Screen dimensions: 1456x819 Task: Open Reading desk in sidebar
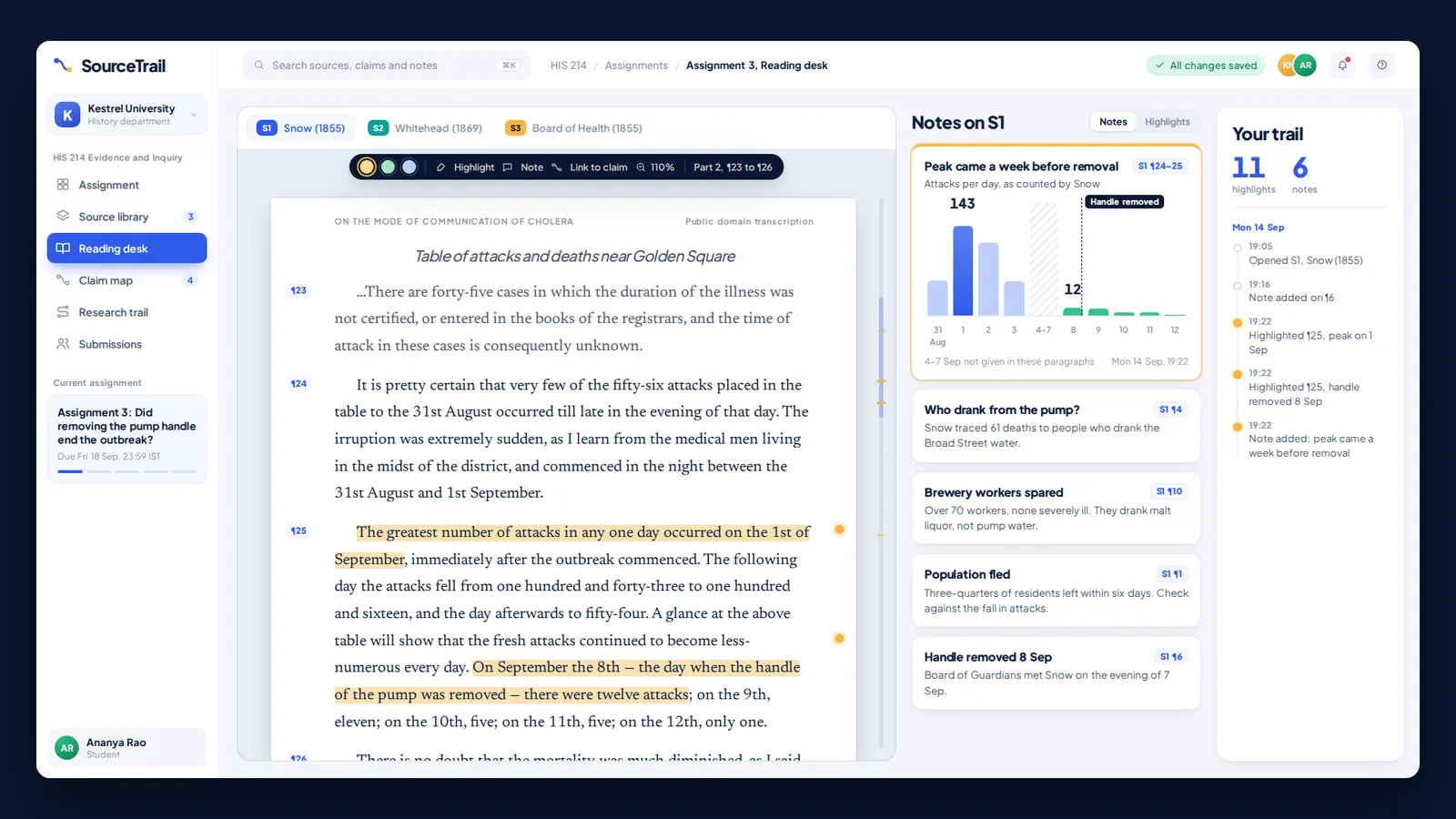pos(126,248)
